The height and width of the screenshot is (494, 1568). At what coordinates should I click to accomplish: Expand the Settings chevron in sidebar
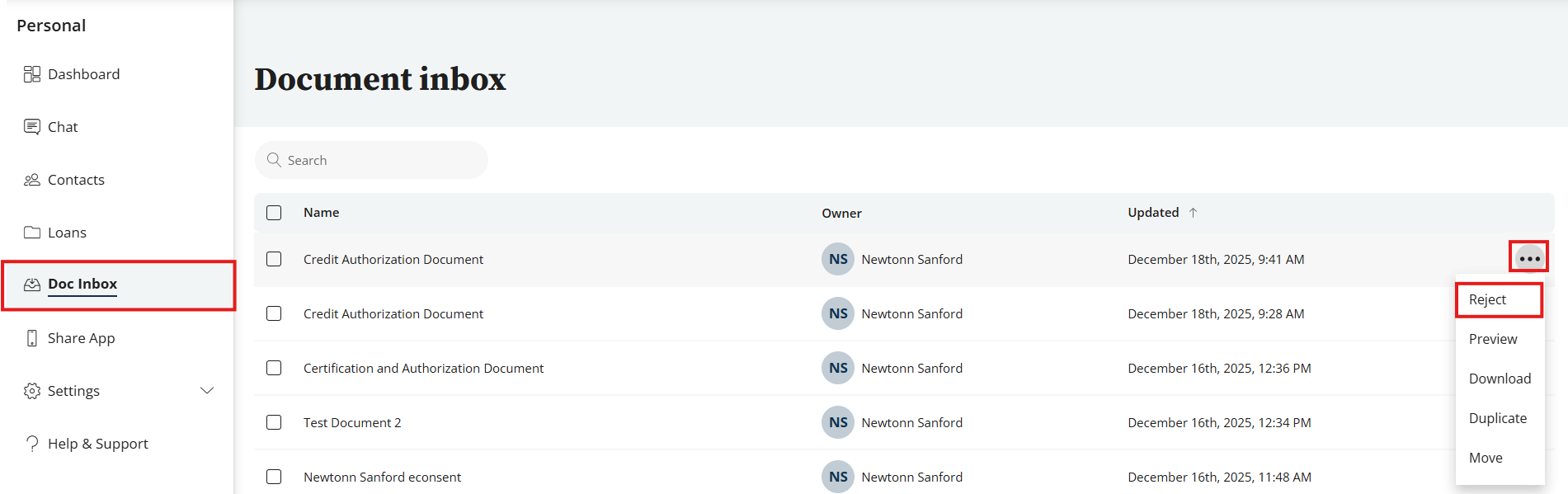[x=207, y=391]
